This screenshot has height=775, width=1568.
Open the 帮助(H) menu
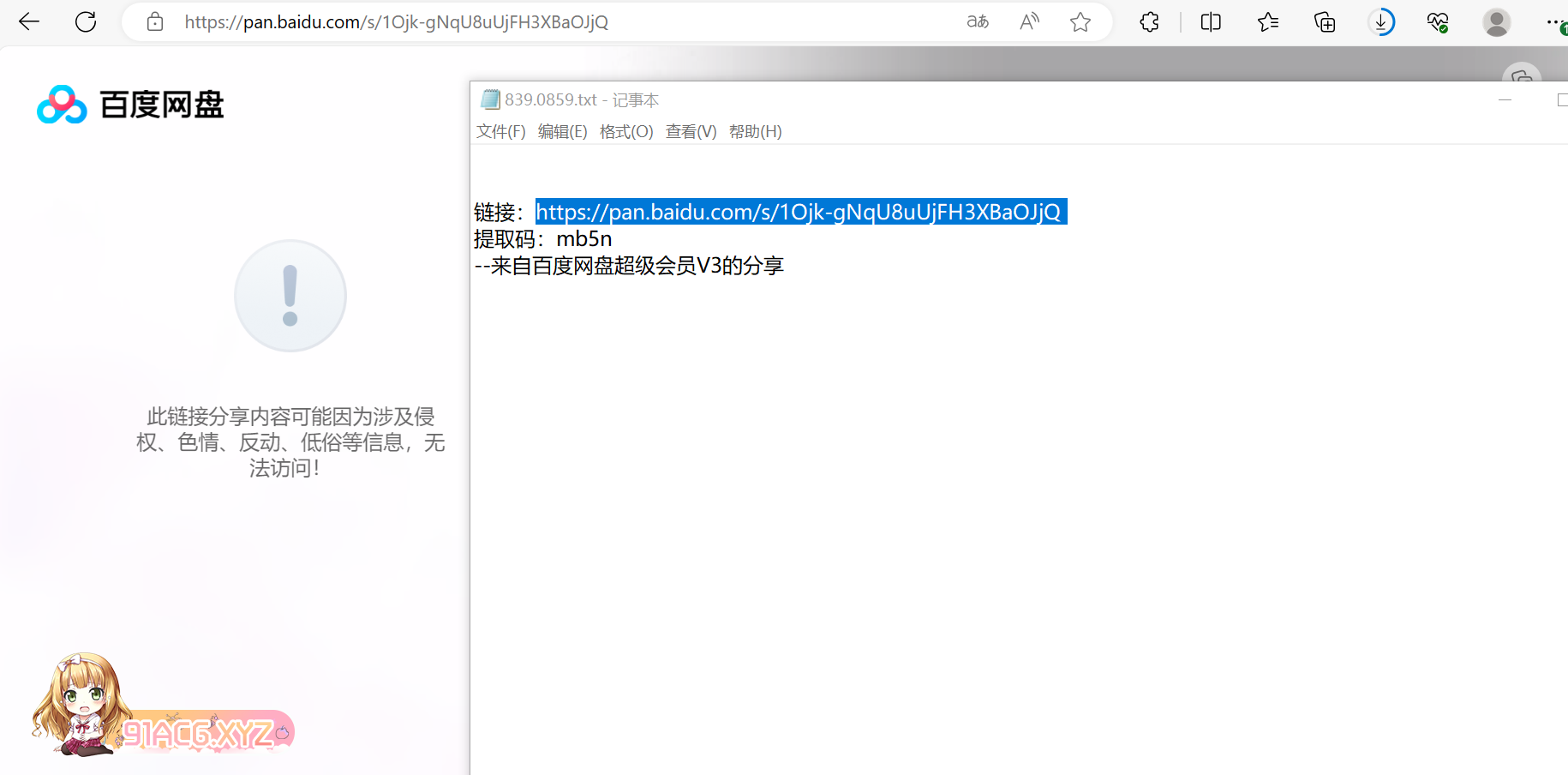coord(755,131)
